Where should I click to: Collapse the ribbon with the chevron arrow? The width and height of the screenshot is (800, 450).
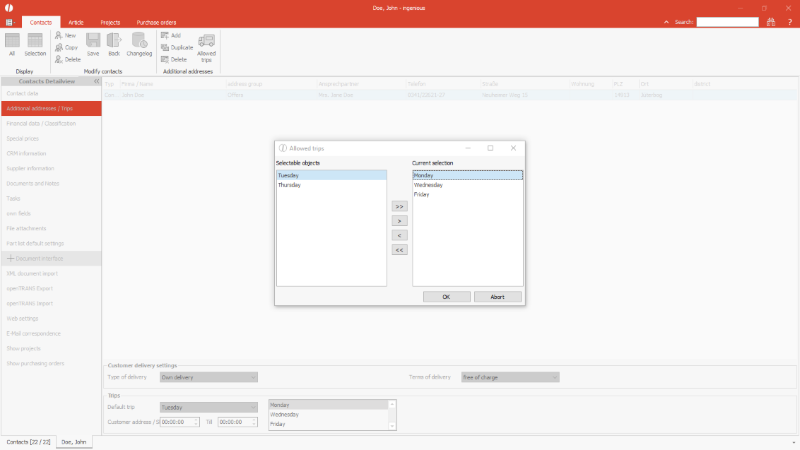[x=667, y=21]
